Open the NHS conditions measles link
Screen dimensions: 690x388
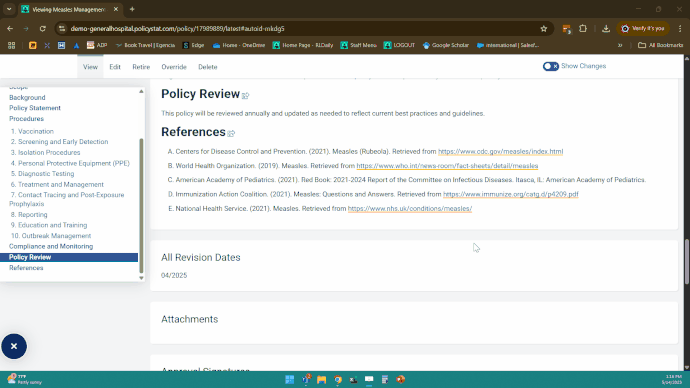pyautogui.click(x=410, y=209)
